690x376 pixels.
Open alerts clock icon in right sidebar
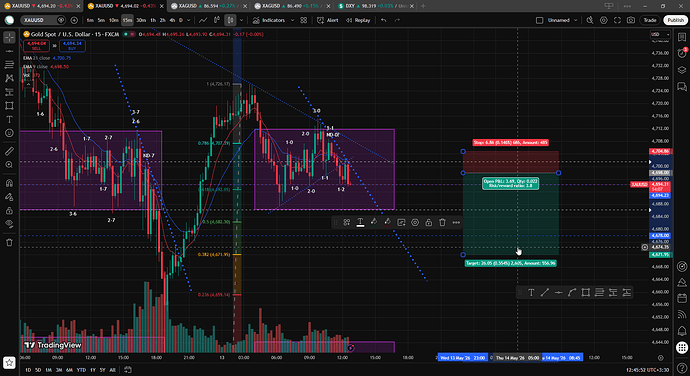pos(682,53)
